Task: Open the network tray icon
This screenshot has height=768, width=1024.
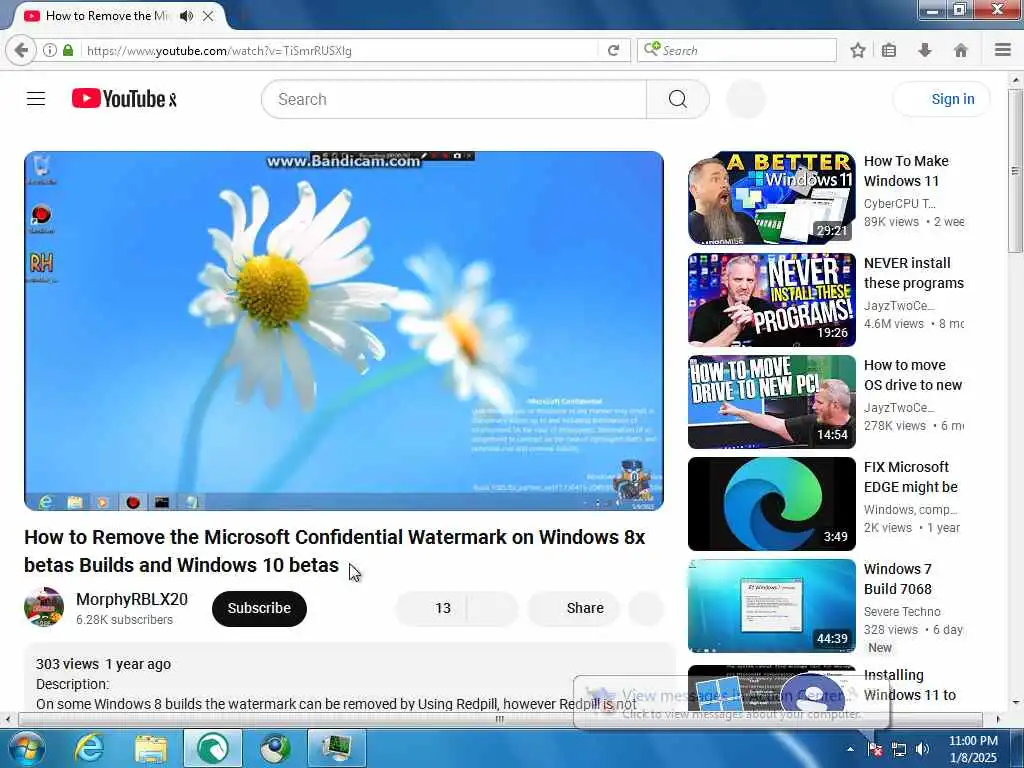Action: [x=899, y=750]
